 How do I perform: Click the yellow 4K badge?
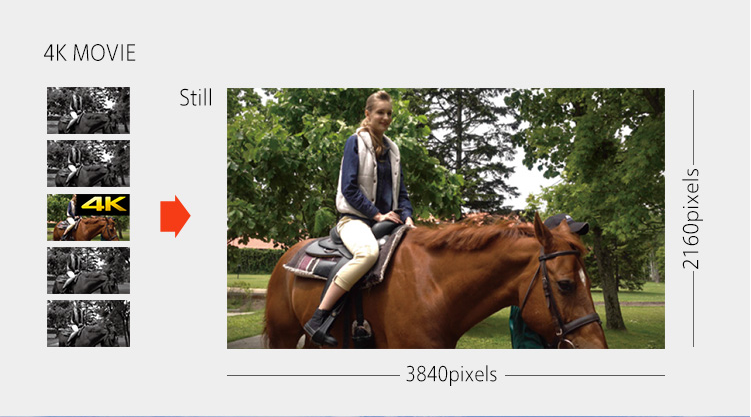point(103,205)
